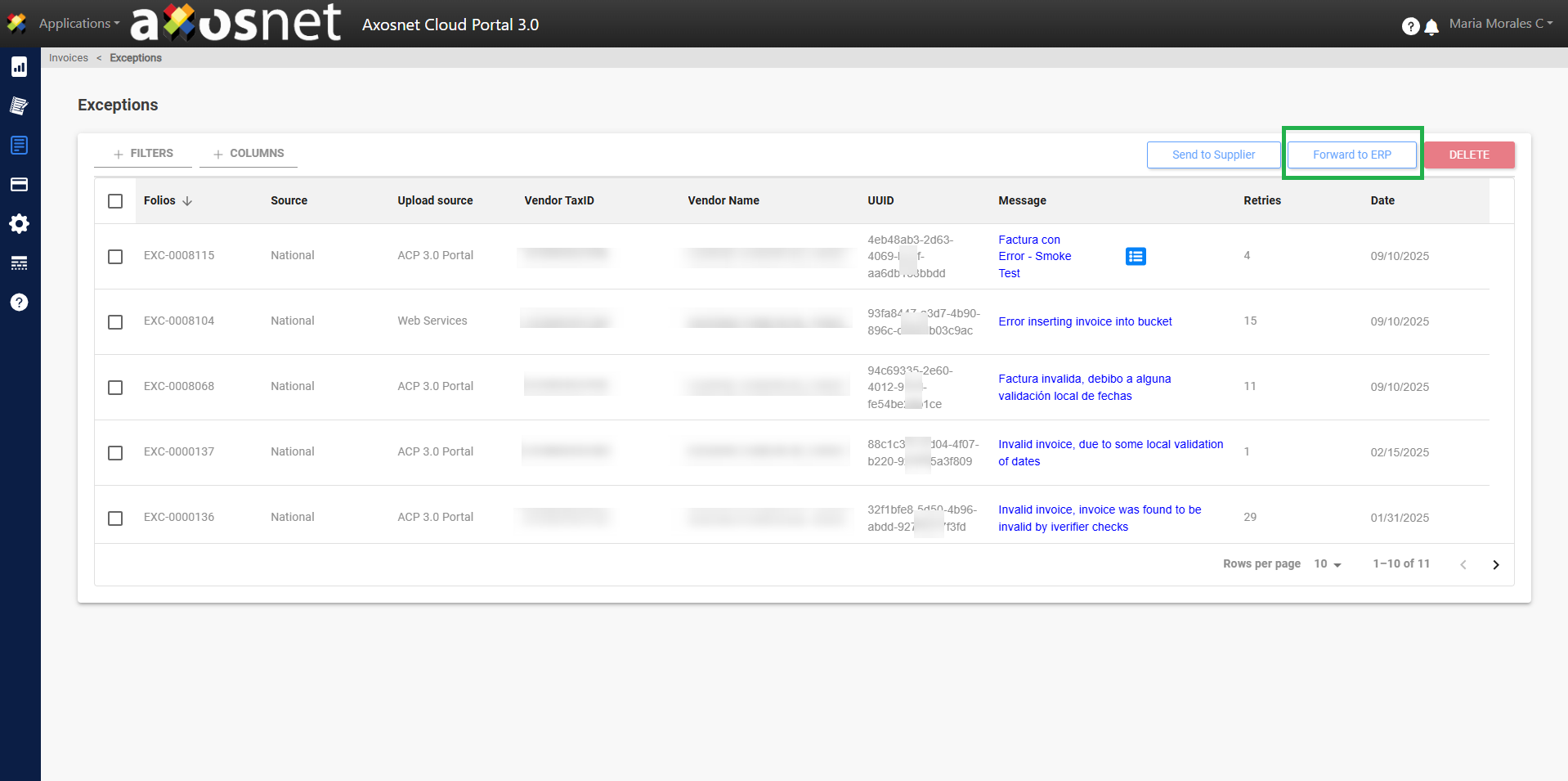Click the Forward to ERP button
Screen dimensions: 1568x781
pyautogui.click(x=1351, y=155)
